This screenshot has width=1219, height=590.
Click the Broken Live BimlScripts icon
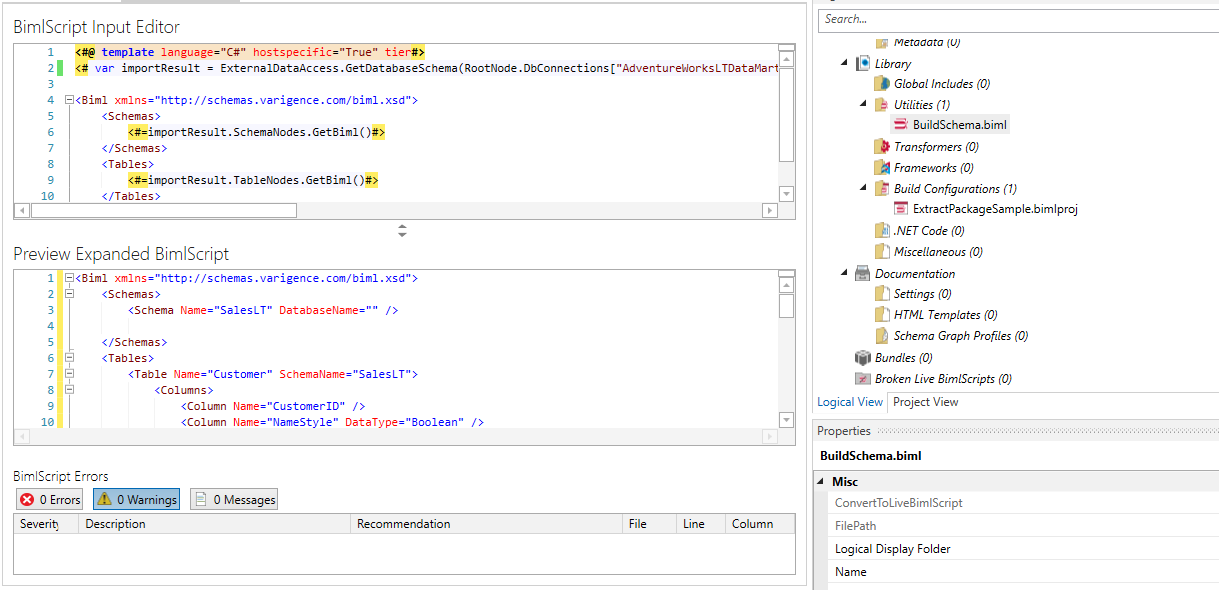click(x=863, y=379)
